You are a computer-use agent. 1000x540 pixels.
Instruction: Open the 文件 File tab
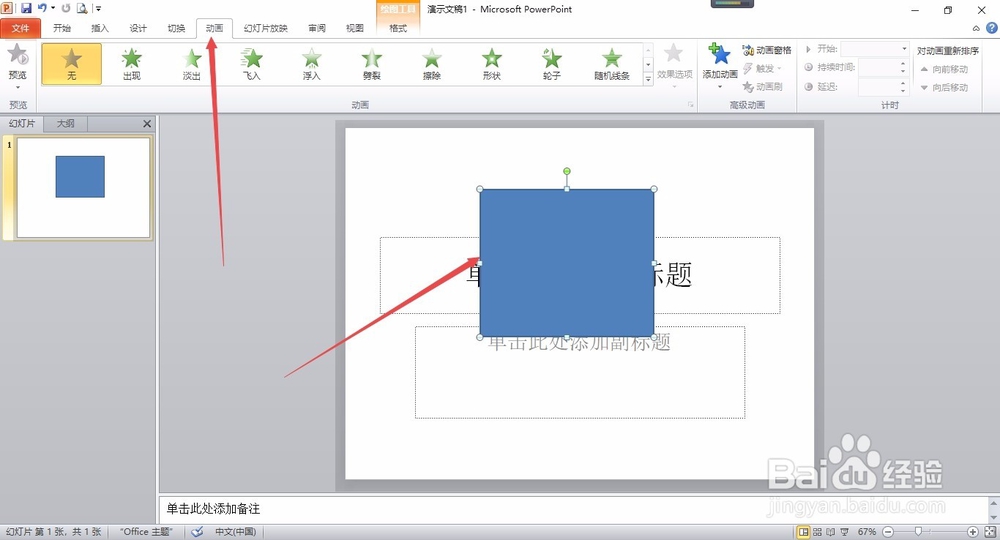point(20,28)
